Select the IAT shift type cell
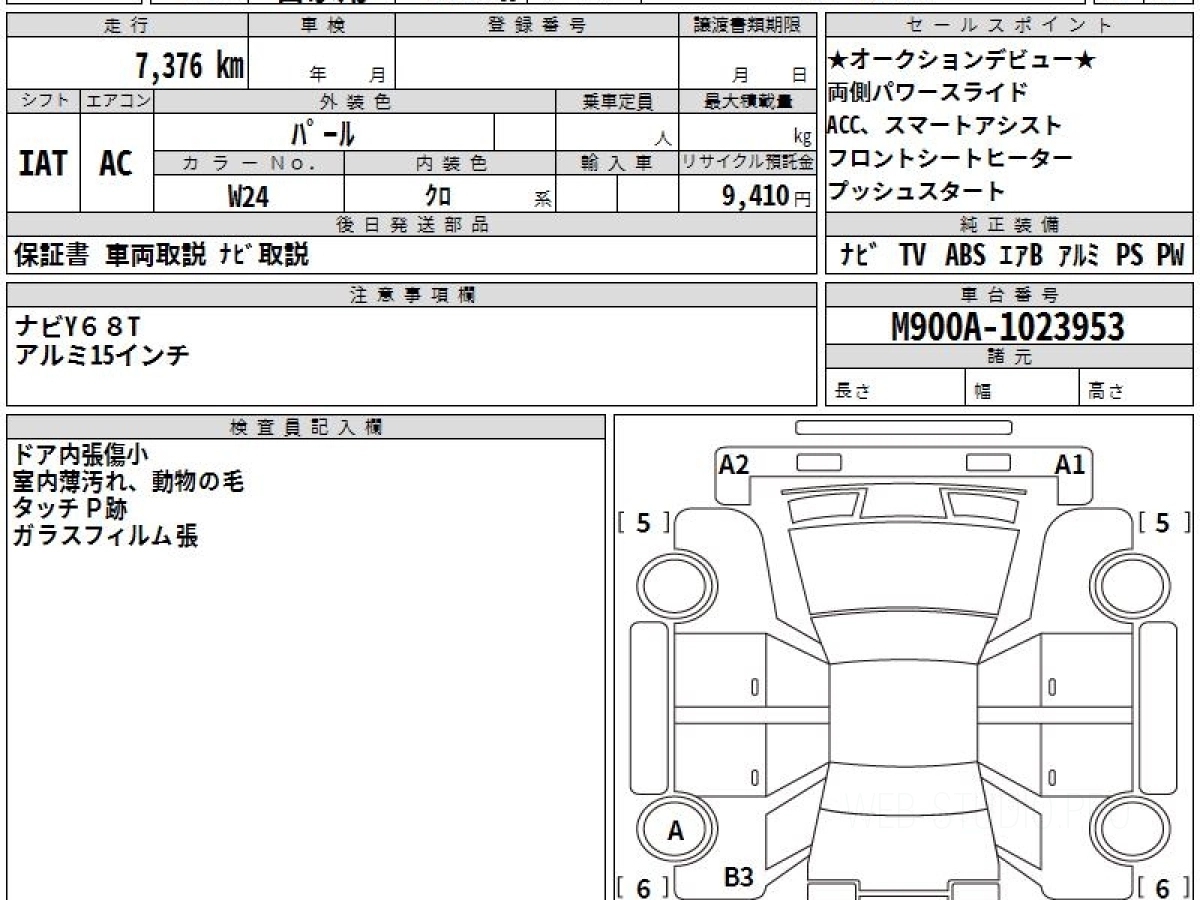The height and width of the screenshot is (900, 1200). click(x=43, y=163)
